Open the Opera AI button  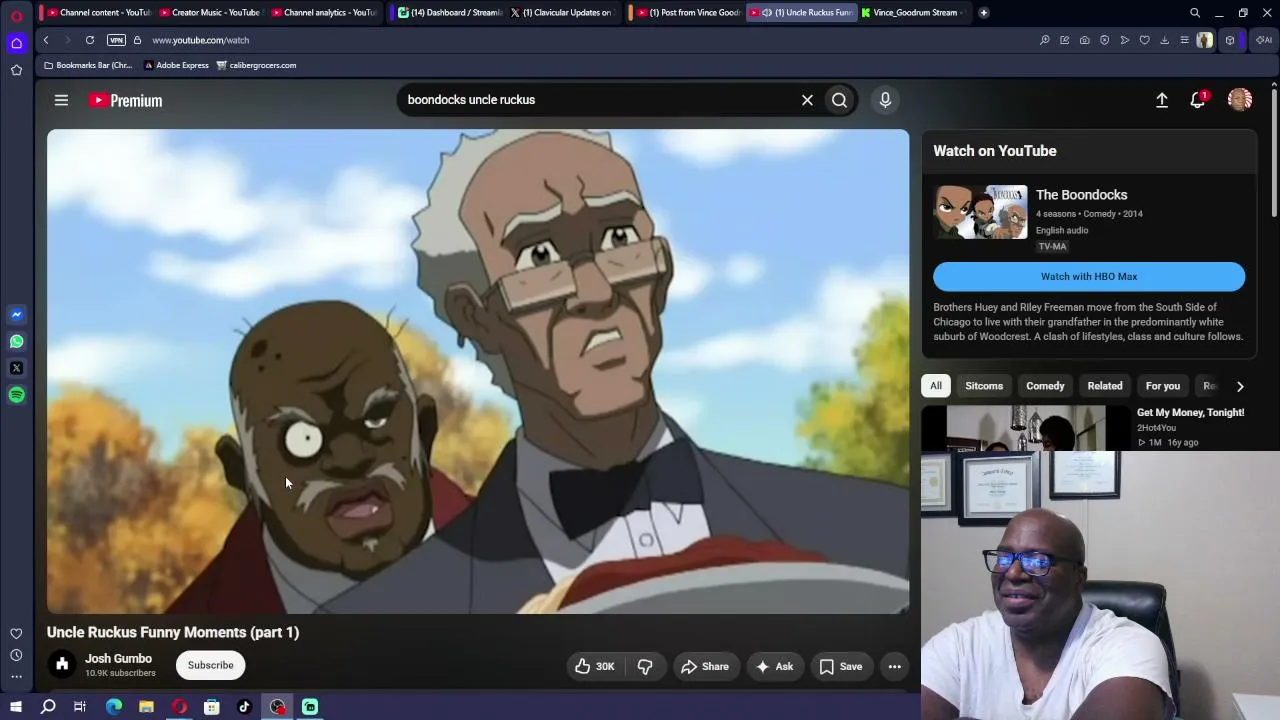tap(1264, 40)
